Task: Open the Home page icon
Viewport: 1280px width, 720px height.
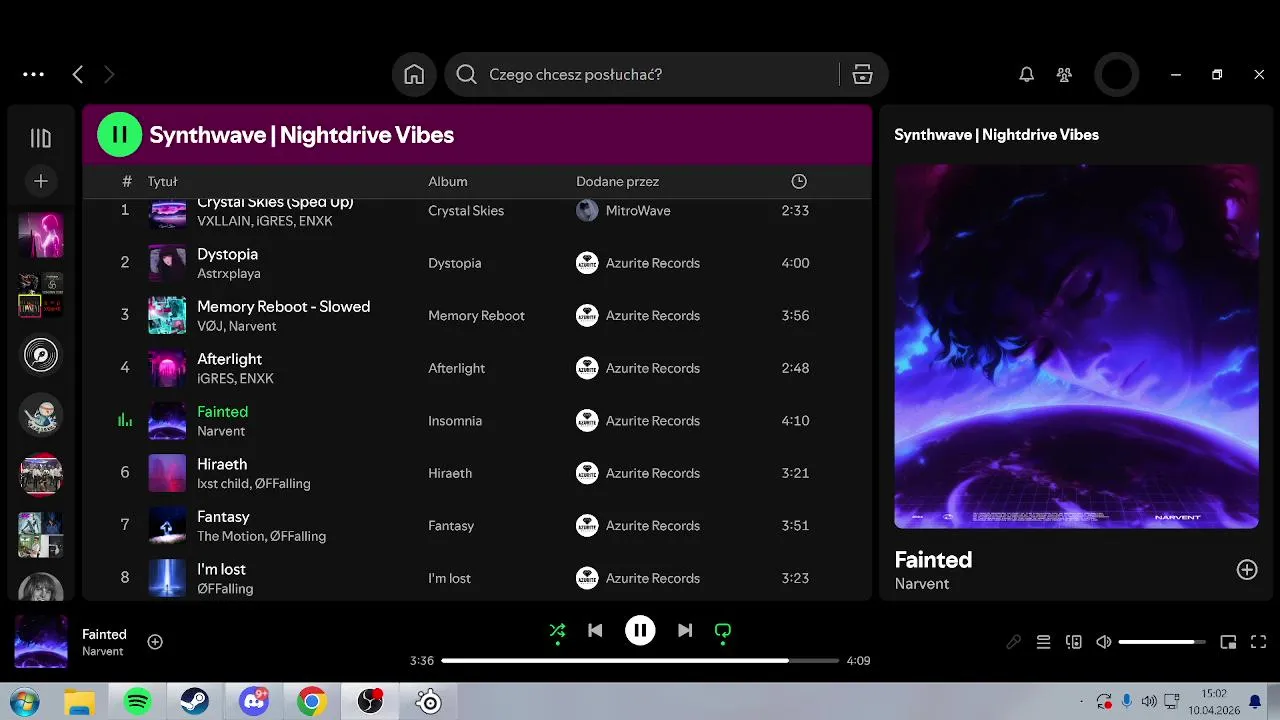Action: coord(414,75)
